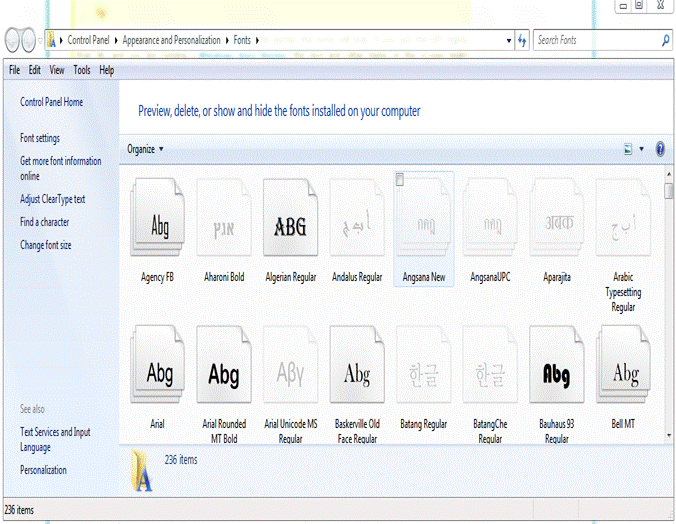This screenshot has width=676, height=524.
Task: Select the Andalus Regular font icon
Action: 357,217
